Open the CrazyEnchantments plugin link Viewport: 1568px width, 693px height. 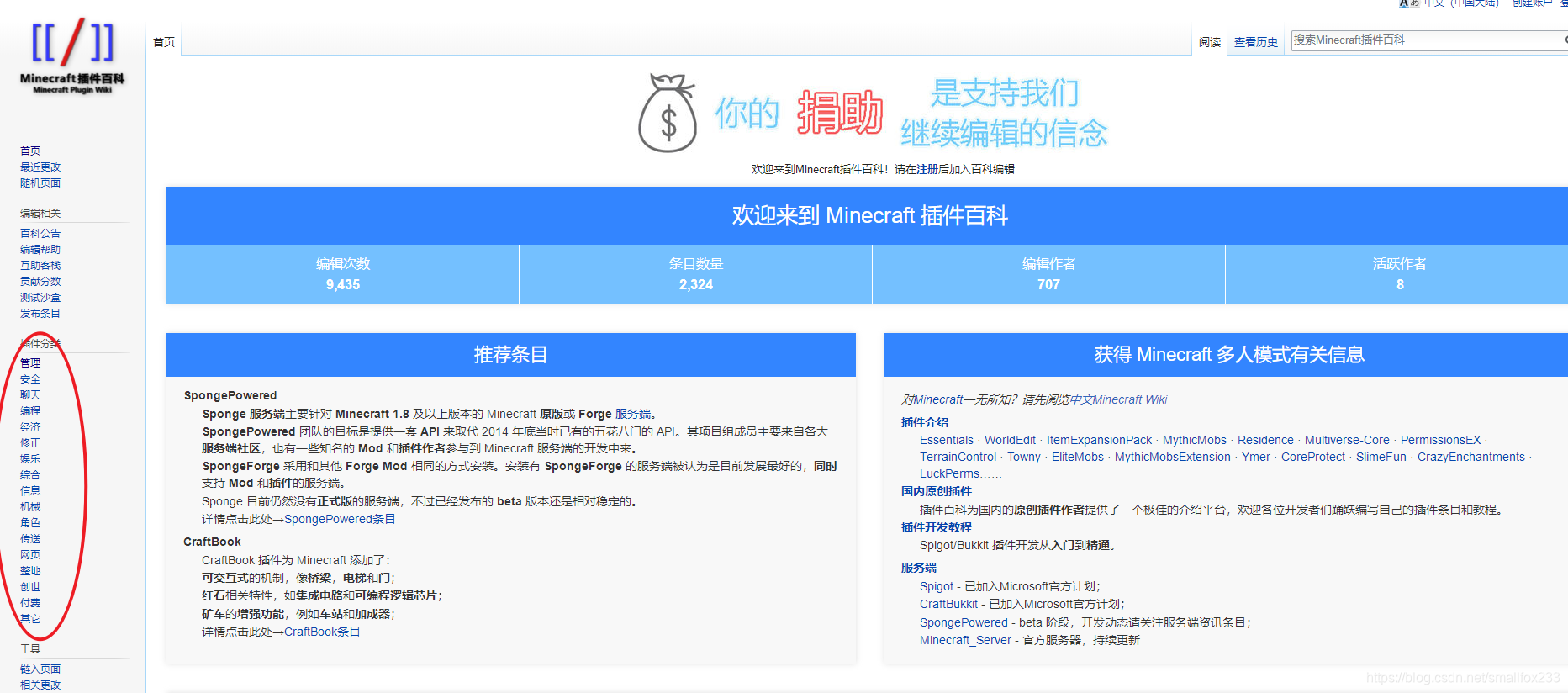[1471, 457]
